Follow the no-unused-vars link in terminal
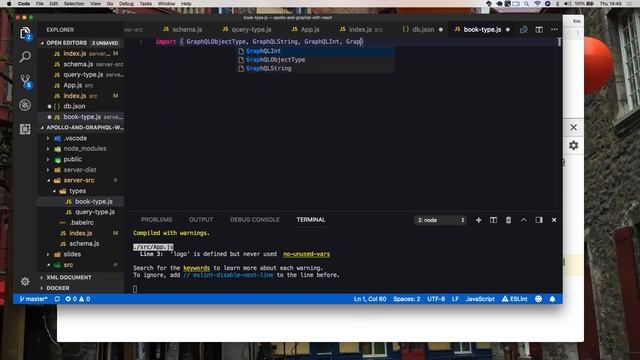Screen dimensions: 640x360 tap(306, 254)
